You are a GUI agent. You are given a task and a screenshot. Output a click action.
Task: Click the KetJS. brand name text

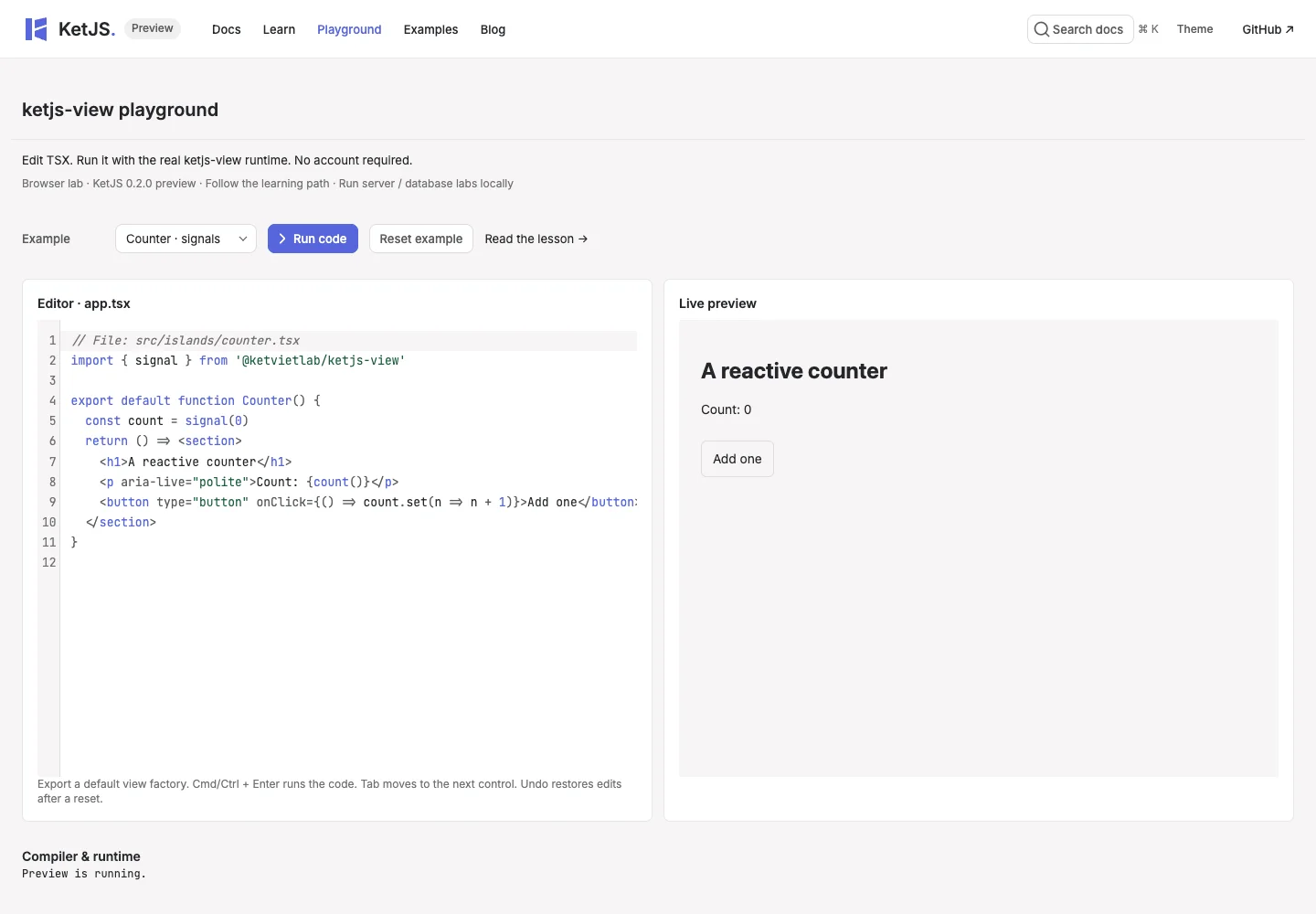tap(87, 29)
